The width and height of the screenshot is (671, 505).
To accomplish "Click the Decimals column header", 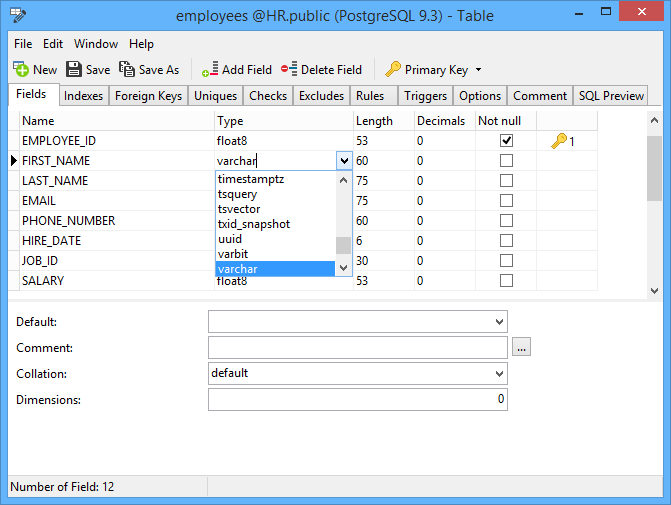I will click(x=445, y=121).
